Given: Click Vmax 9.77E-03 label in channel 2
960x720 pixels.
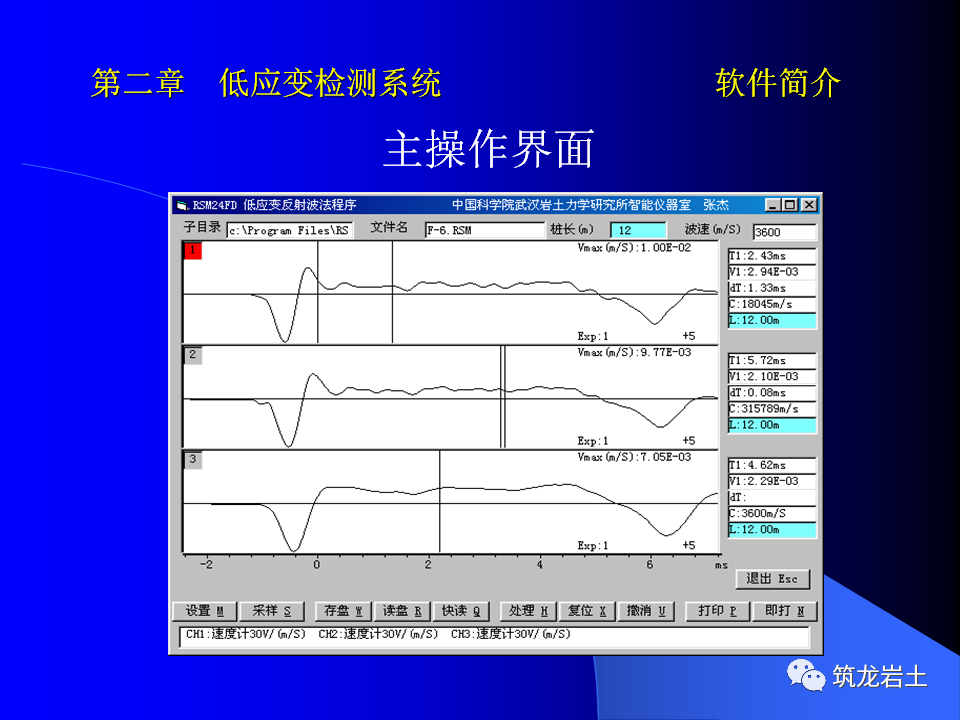Looking at the screenshot, I should point(634,353).
